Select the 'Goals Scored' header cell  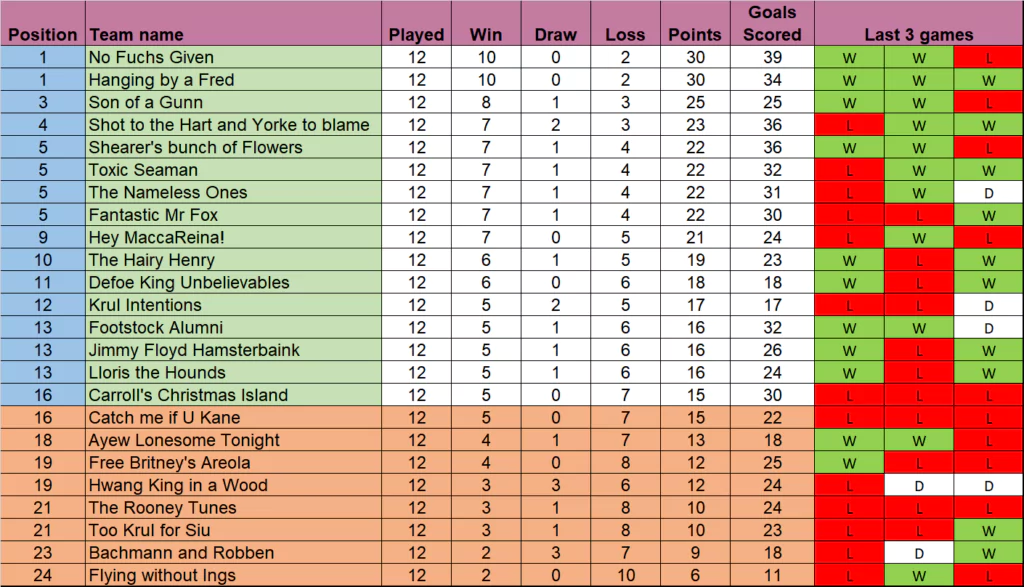click(772, 23)
